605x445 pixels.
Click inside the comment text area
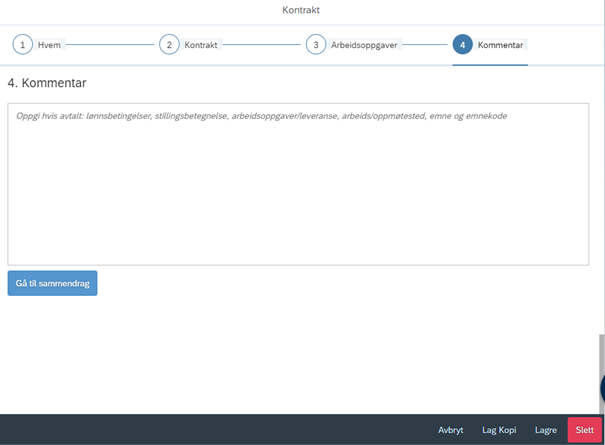click(x=298, y=184)
